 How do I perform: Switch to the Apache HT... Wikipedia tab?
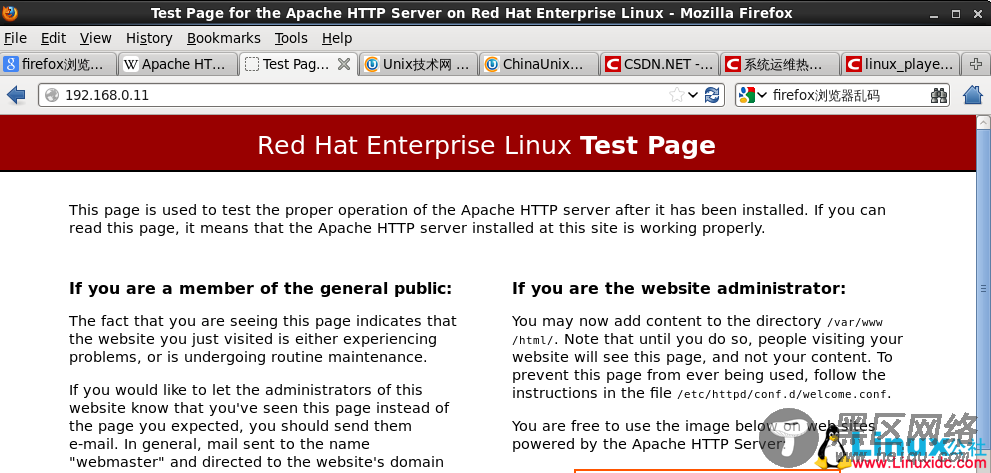tap(178, 64)
